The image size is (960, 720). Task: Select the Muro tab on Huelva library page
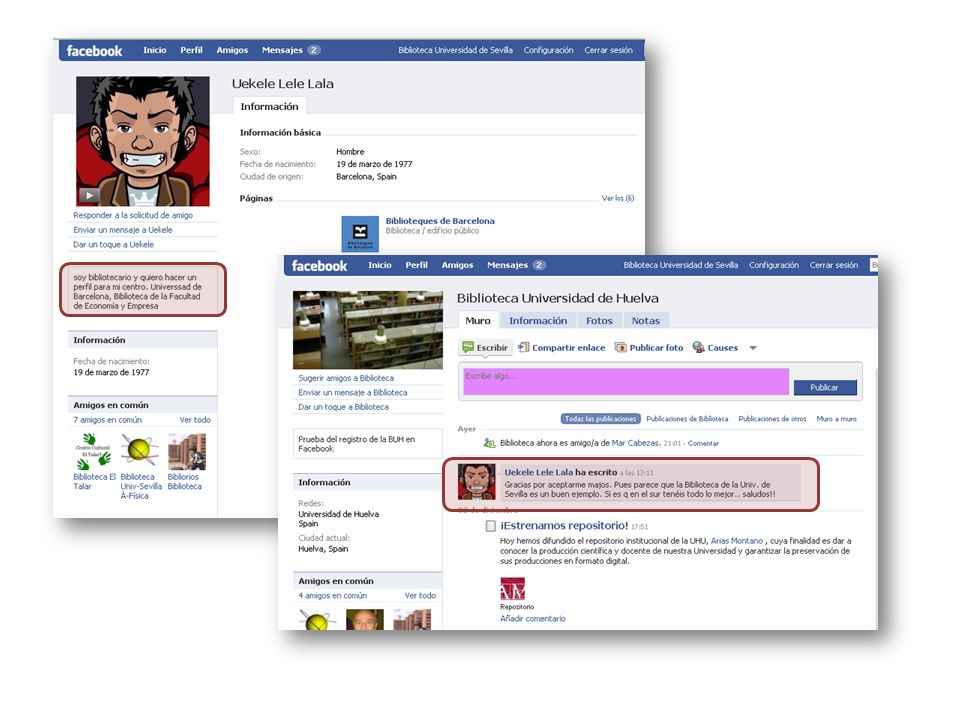[478, 320]
